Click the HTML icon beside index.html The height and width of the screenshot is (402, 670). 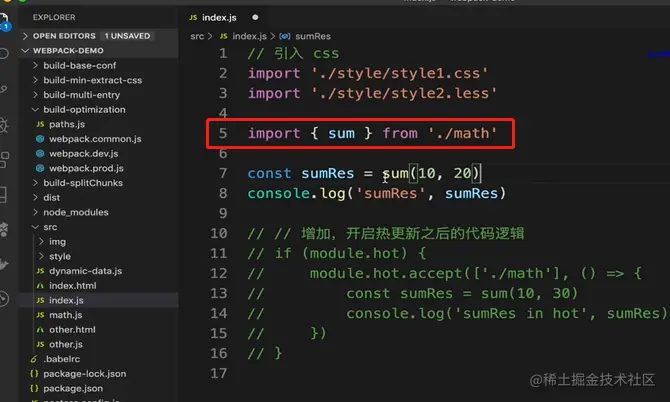40,286
